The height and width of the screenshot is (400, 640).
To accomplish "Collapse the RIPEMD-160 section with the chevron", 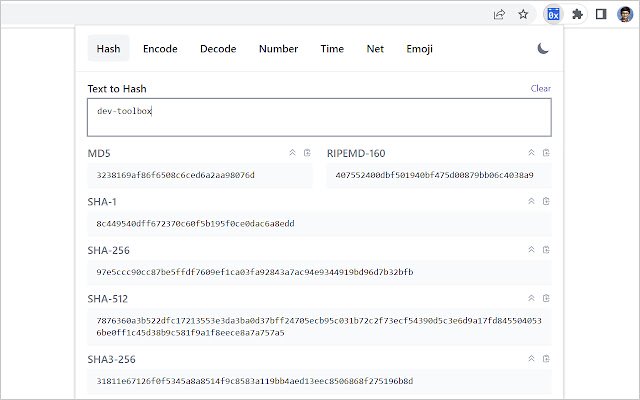I will click(531, 153).
